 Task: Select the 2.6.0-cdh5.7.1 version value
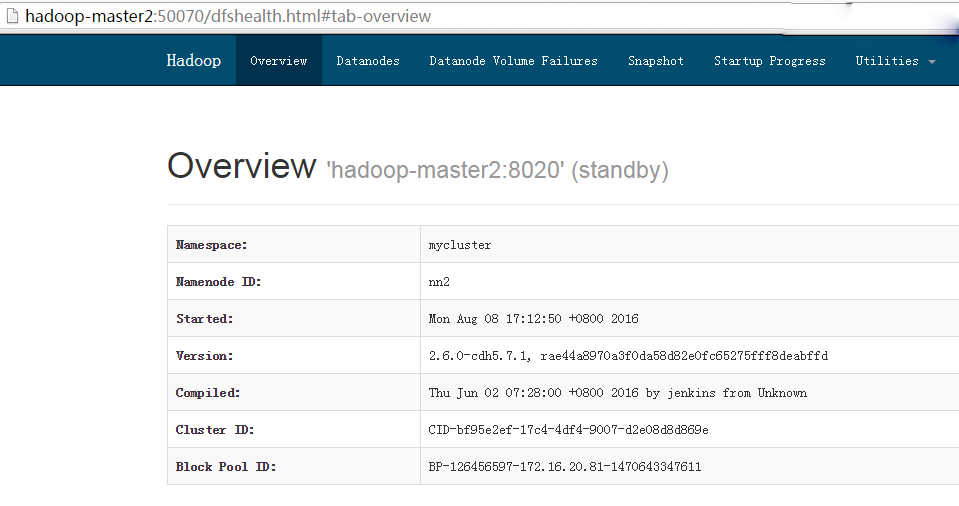pos(628,355)
